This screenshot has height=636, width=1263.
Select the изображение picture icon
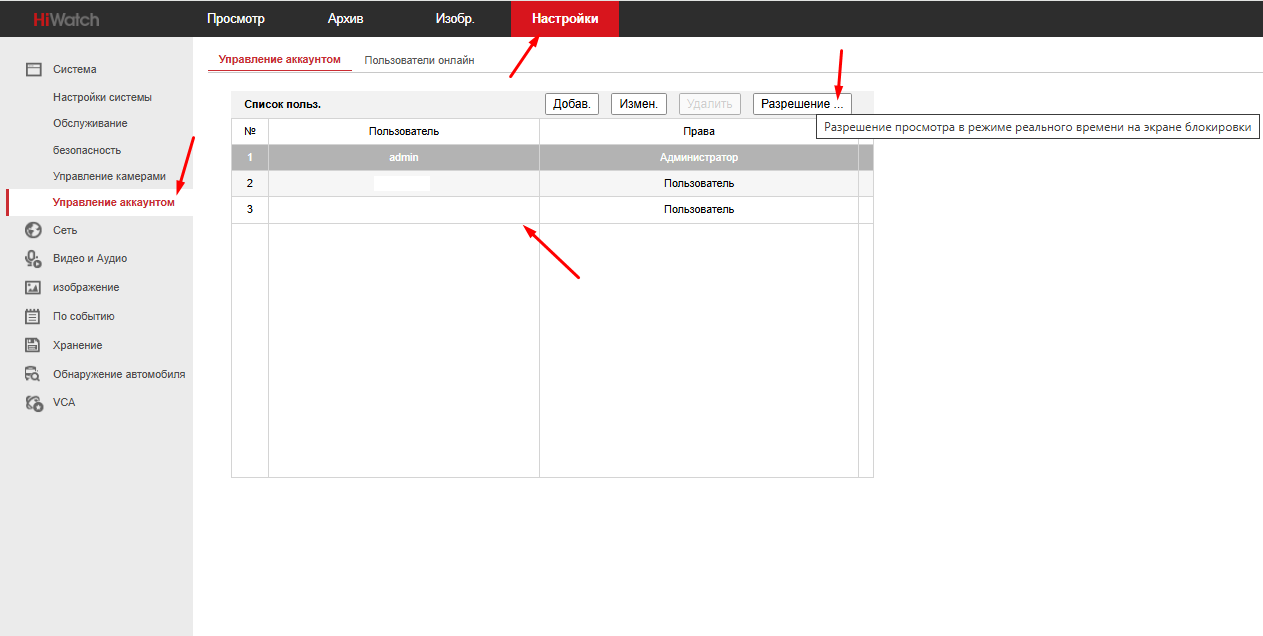(x=33, y=287)
